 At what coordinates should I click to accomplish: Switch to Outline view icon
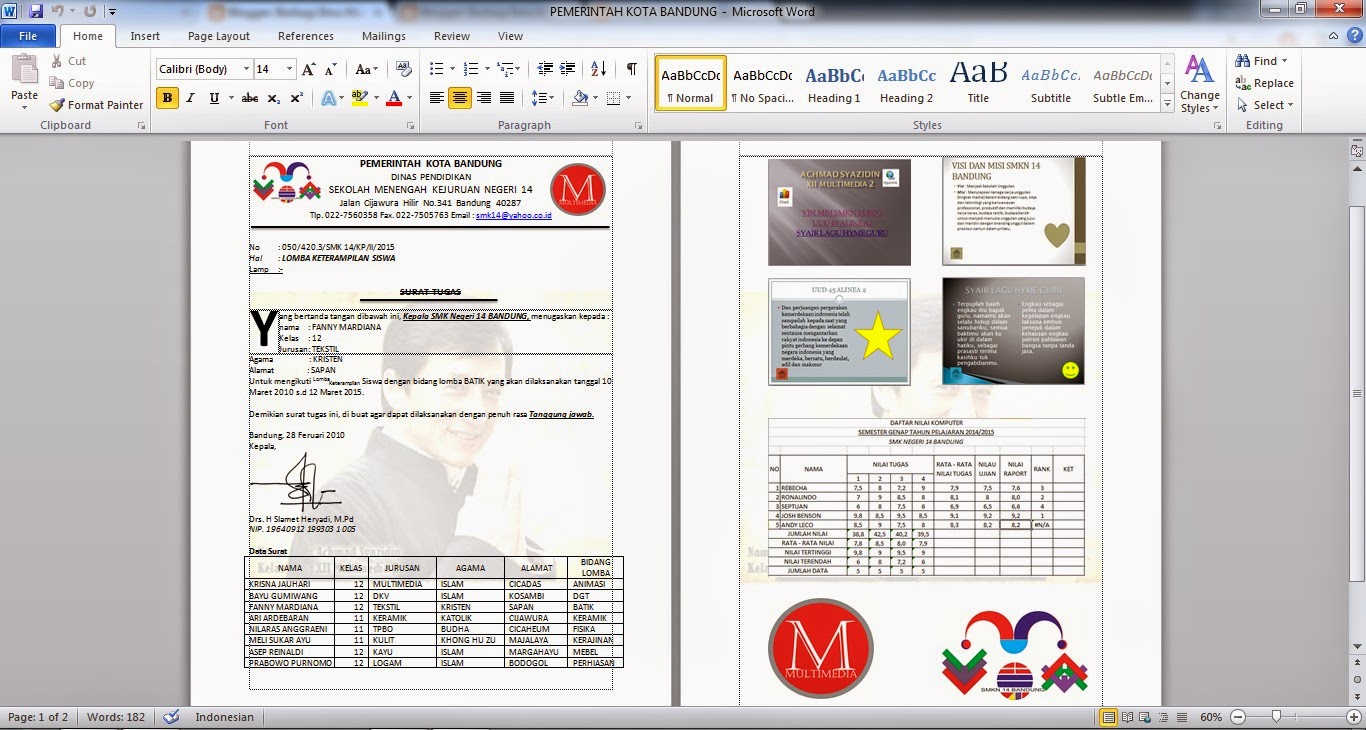(1164, 717)
